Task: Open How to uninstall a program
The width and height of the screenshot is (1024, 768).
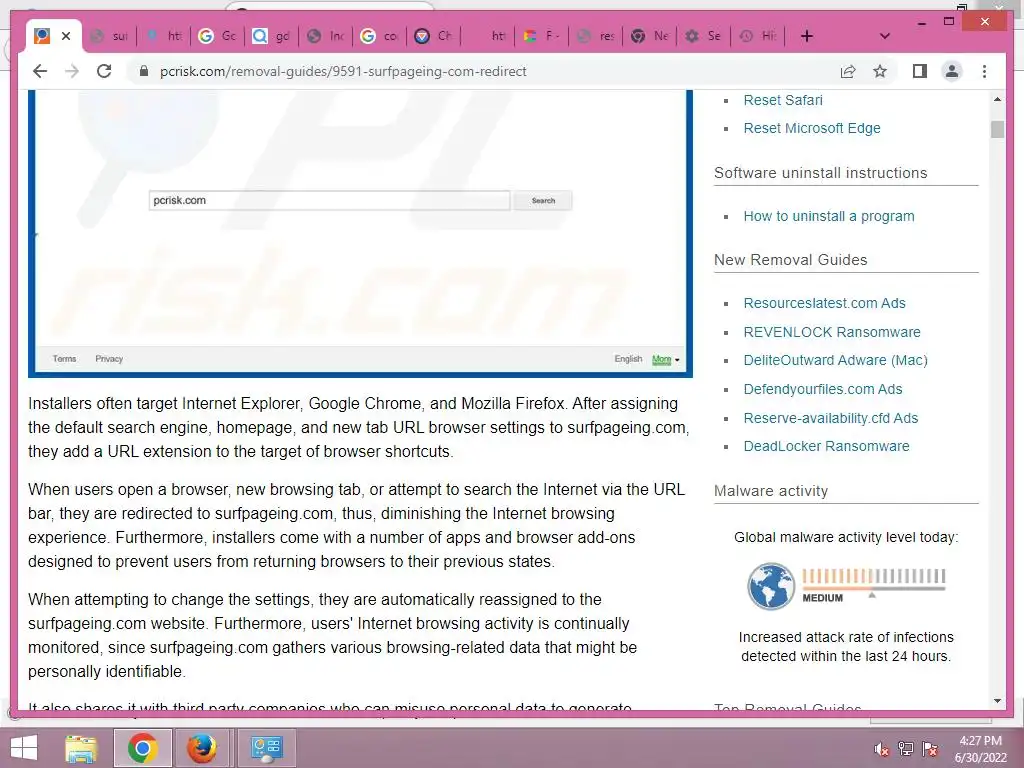Action: [x=829, y=216]
